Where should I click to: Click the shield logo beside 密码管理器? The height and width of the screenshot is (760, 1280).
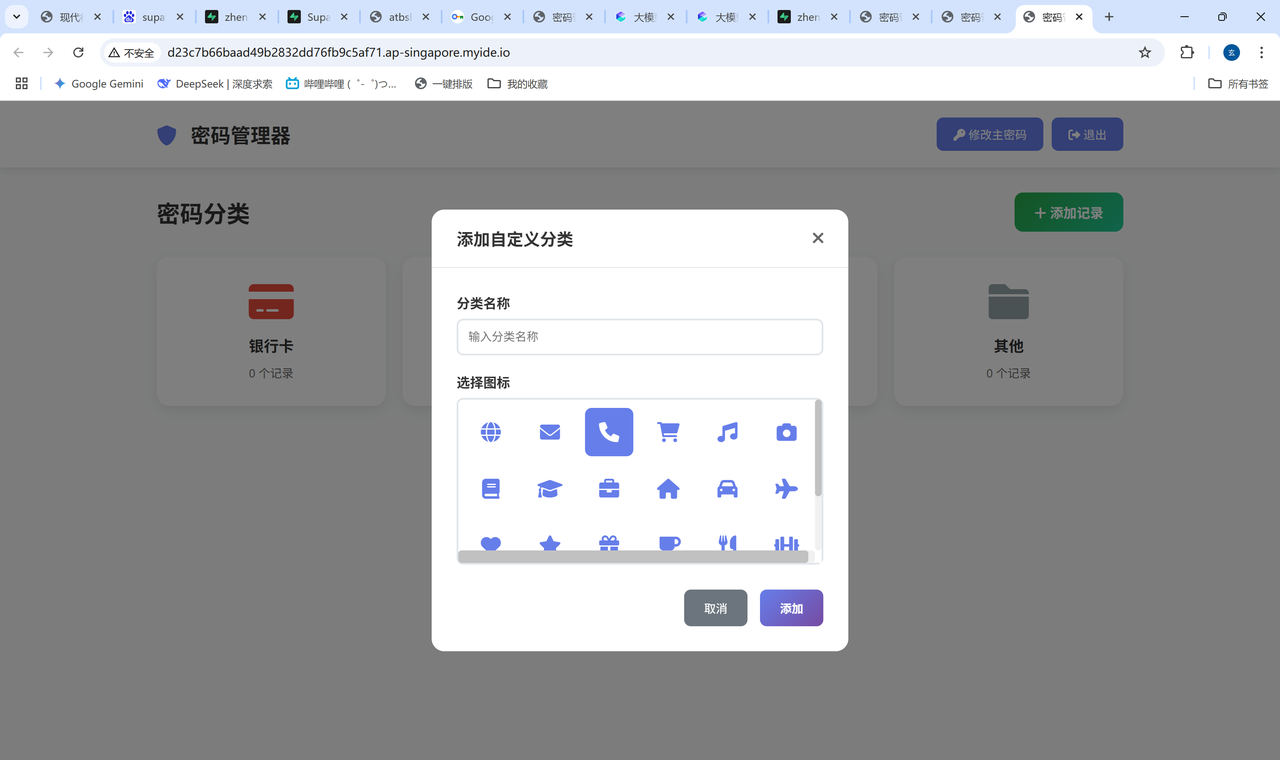167,135
